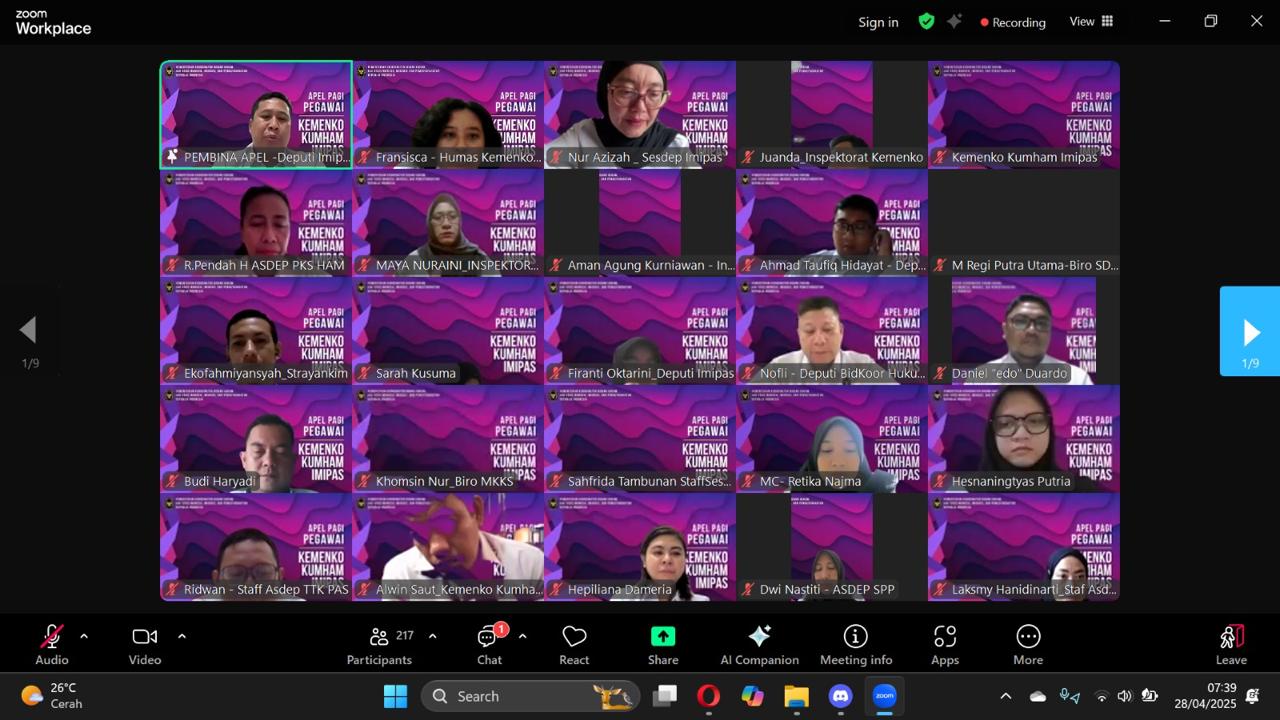Go to next page of gallery view

click(1249, 332)
